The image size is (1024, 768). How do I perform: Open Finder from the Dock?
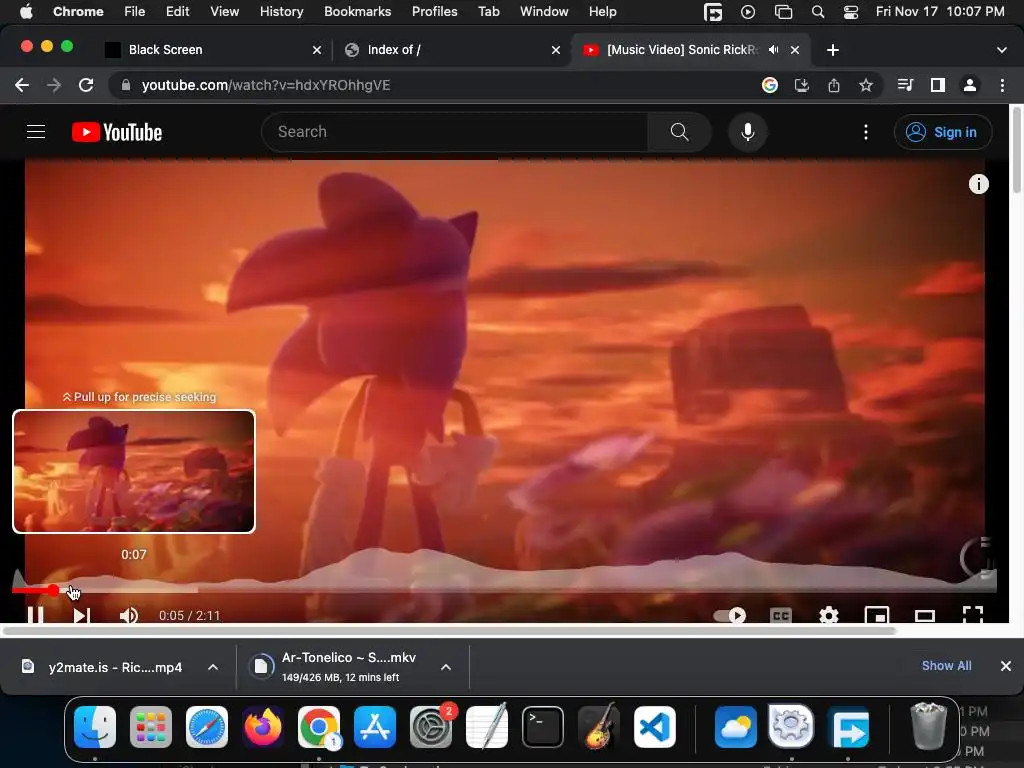point(95,727)
